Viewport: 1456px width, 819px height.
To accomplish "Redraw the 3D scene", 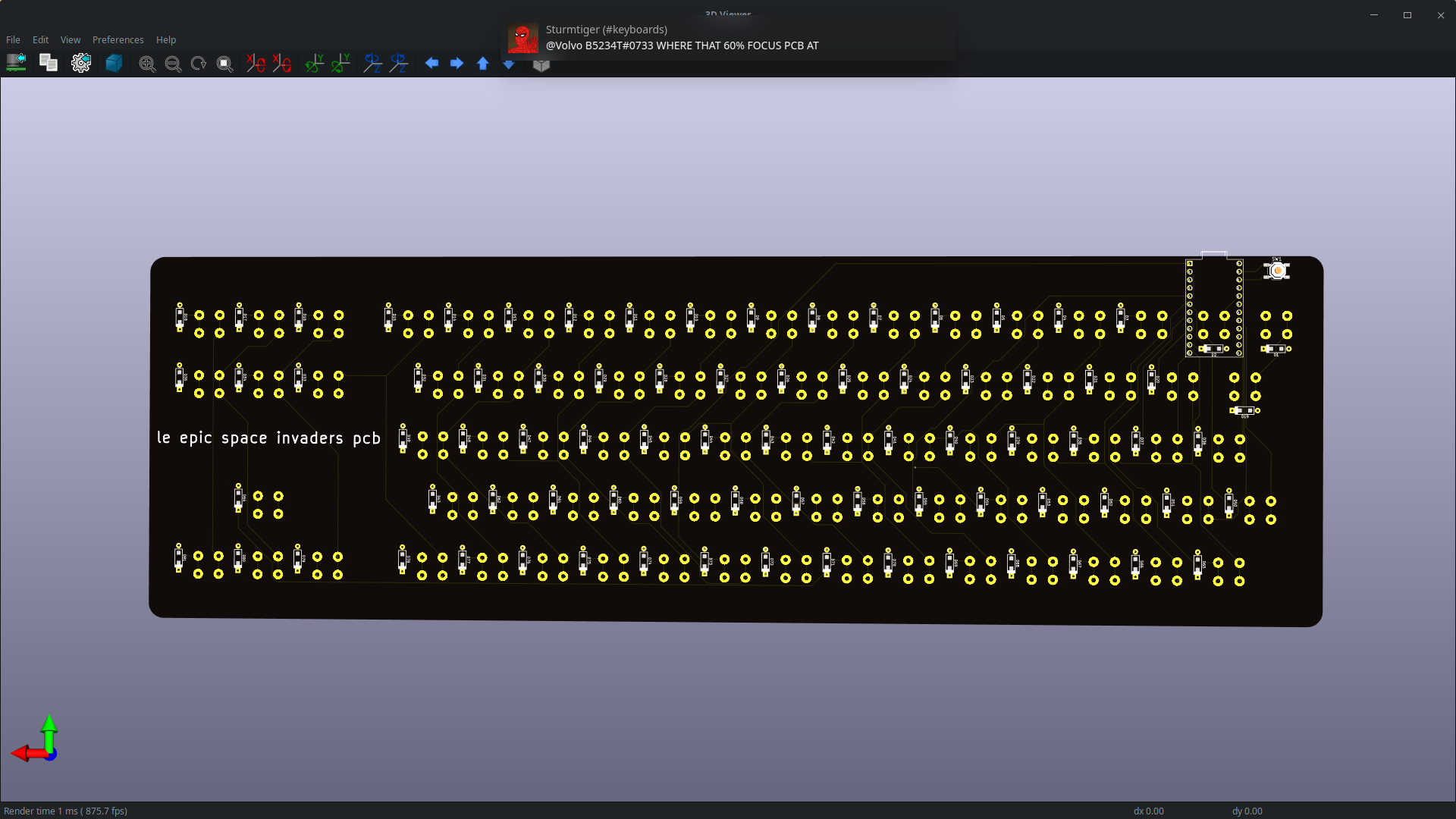I will coord(197,64).
